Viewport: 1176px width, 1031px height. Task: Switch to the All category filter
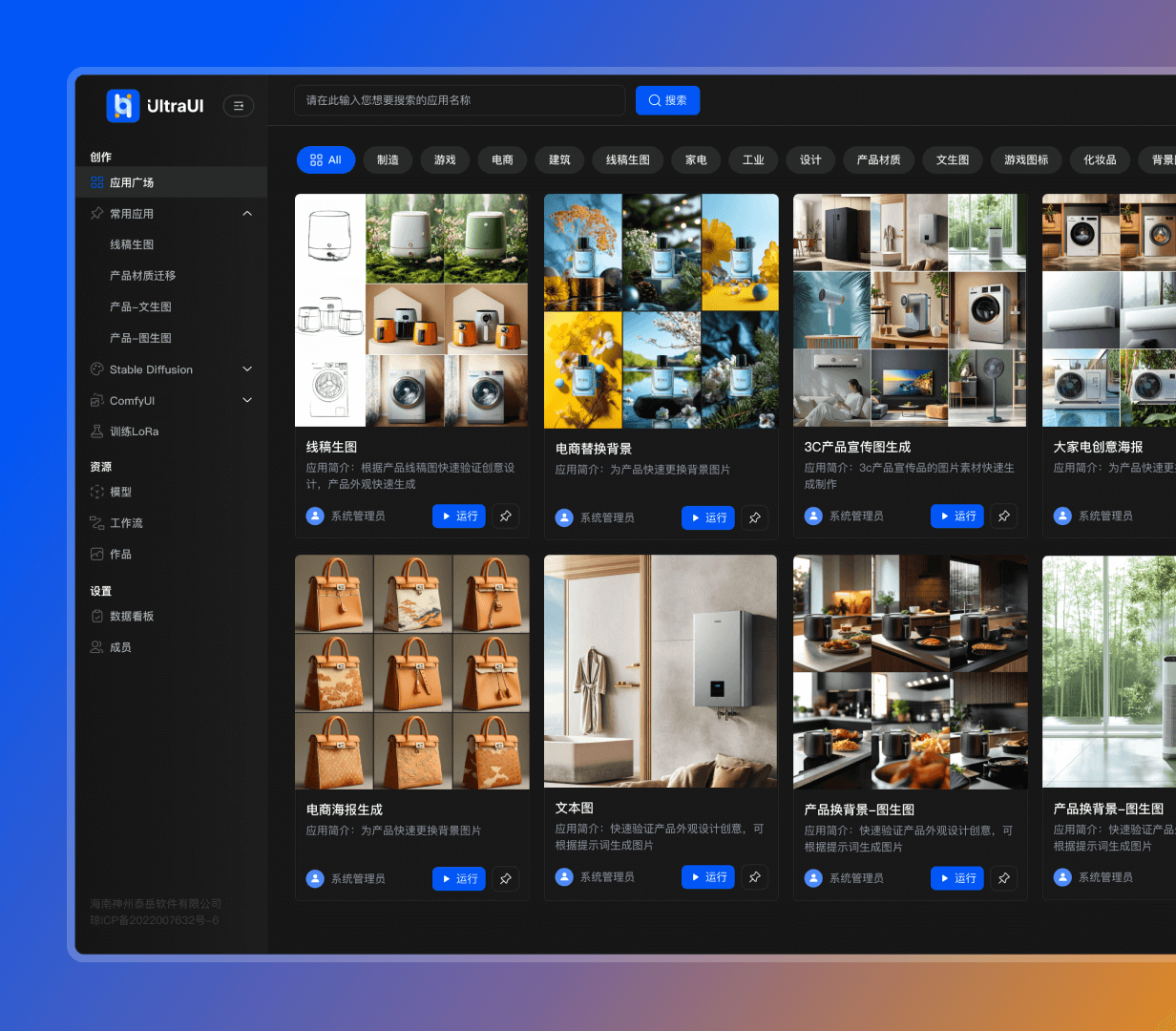(x=325, y=160)
